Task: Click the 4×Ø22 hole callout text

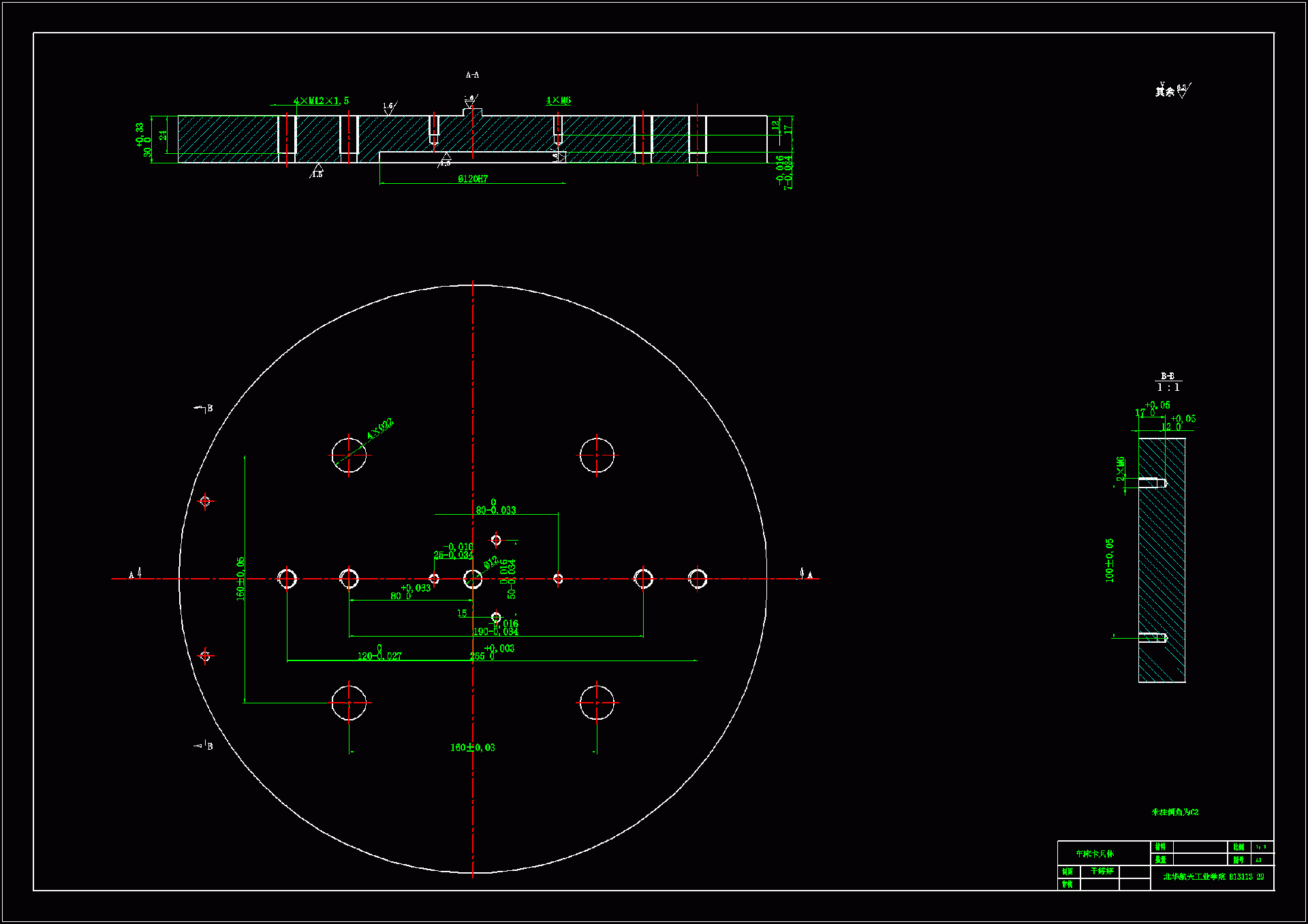Action: 380,428
